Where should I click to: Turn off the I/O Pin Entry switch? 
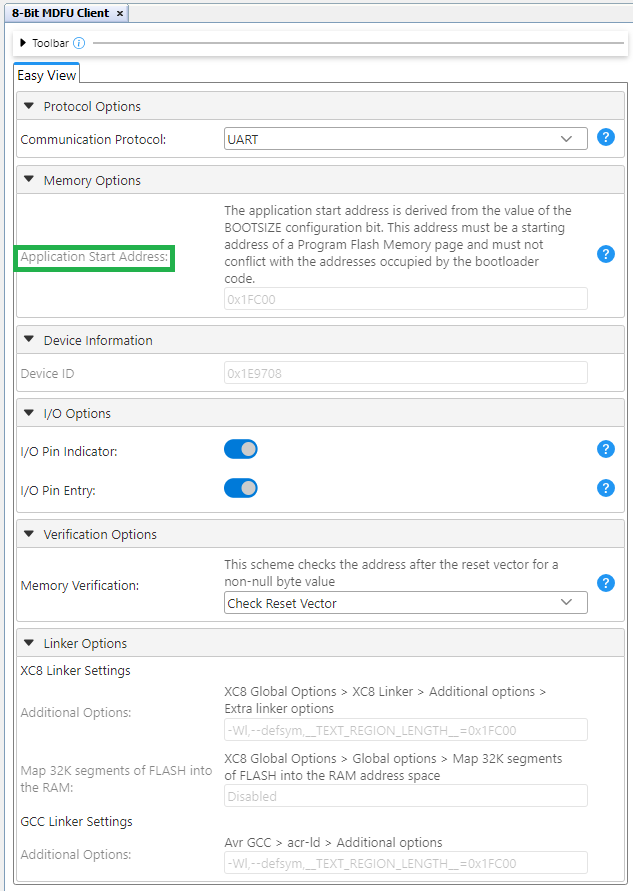(241, 488)
